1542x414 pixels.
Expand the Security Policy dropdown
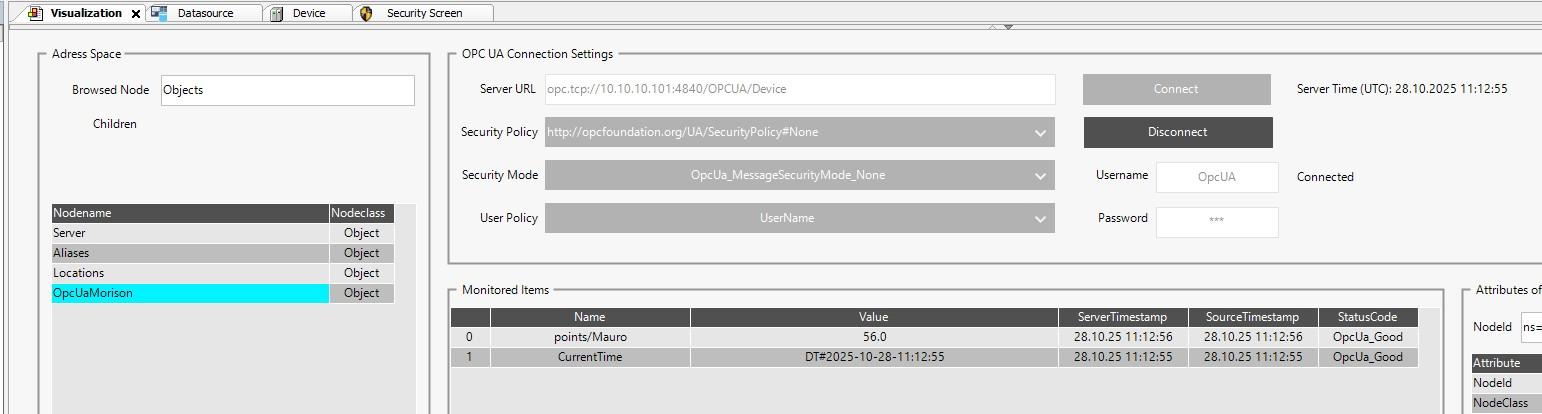[x=1040, y=132]
